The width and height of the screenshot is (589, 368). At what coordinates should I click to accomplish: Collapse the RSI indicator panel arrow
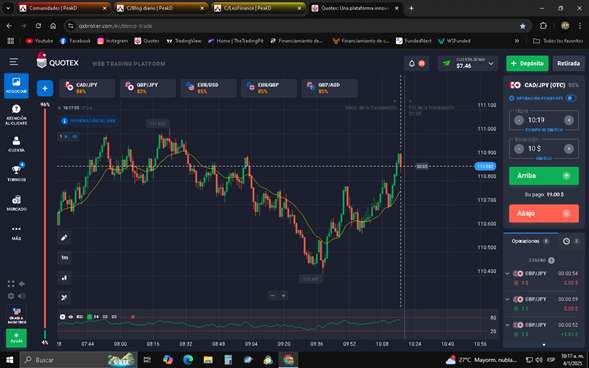[x=62, y=317]
